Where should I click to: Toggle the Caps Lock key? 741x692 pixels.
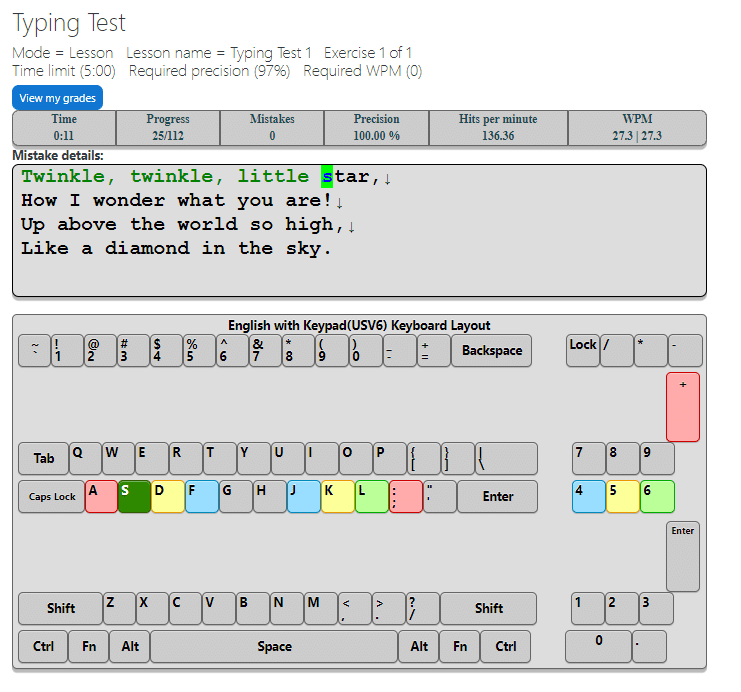51,497
